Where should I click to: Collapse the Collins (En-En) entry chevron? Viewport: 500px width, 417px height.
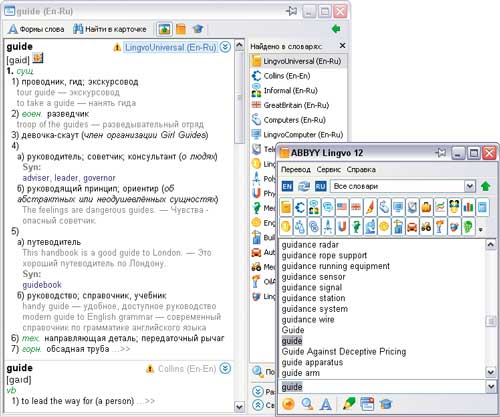(225, 368)
